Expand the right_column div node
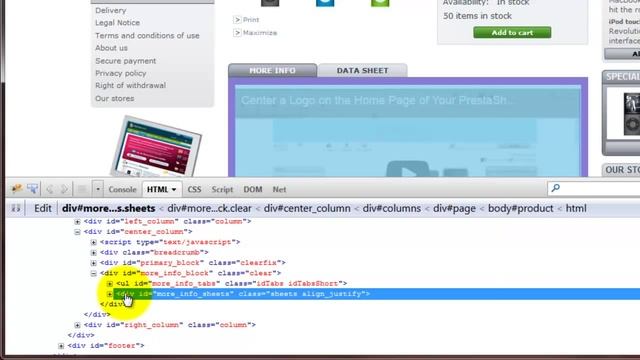Viewport: 640px width, 360px height. pyautogui.click(x=77, y=325)
